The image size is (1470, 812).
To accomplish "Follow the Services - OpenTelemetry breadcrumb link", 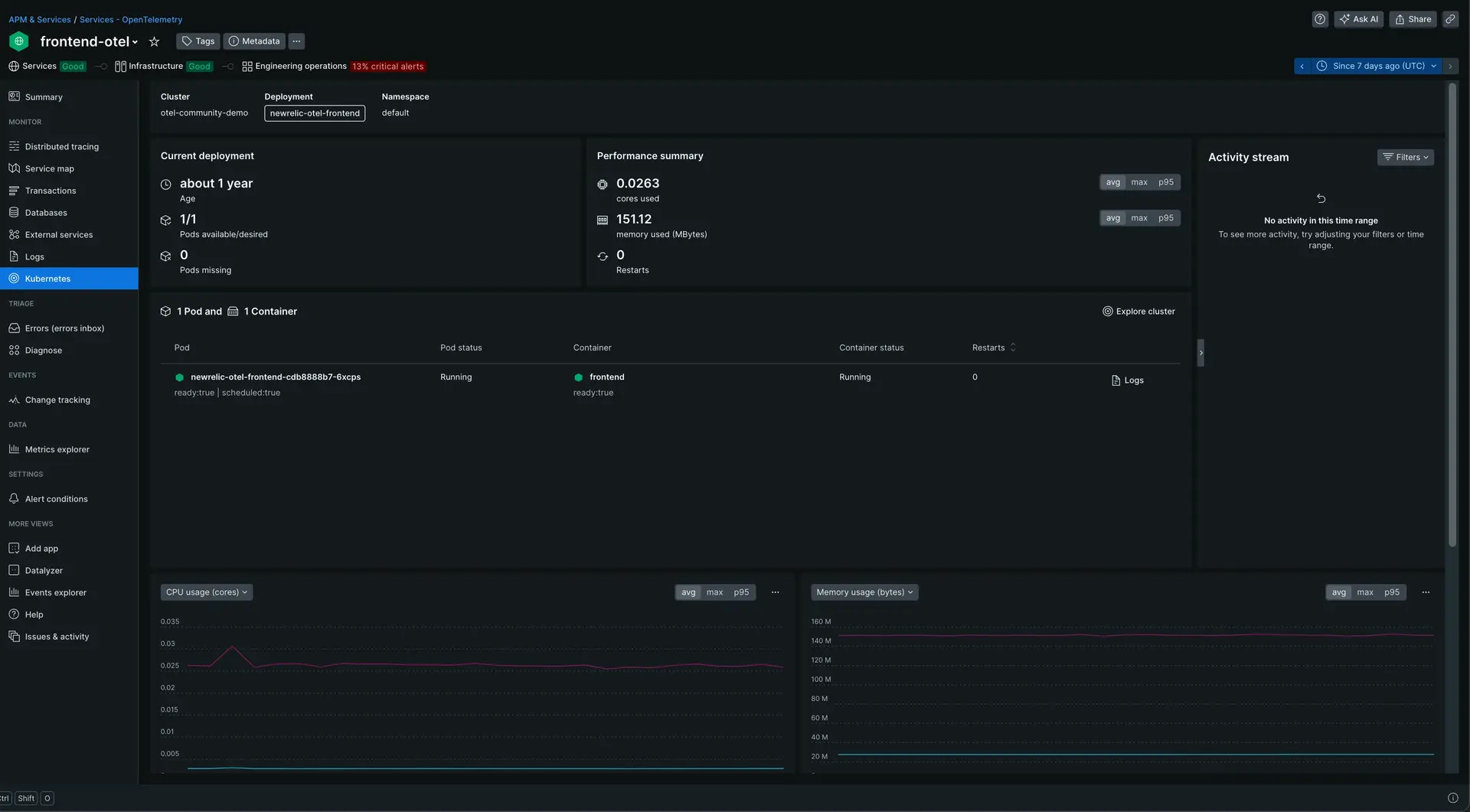I will click(131, 20).
